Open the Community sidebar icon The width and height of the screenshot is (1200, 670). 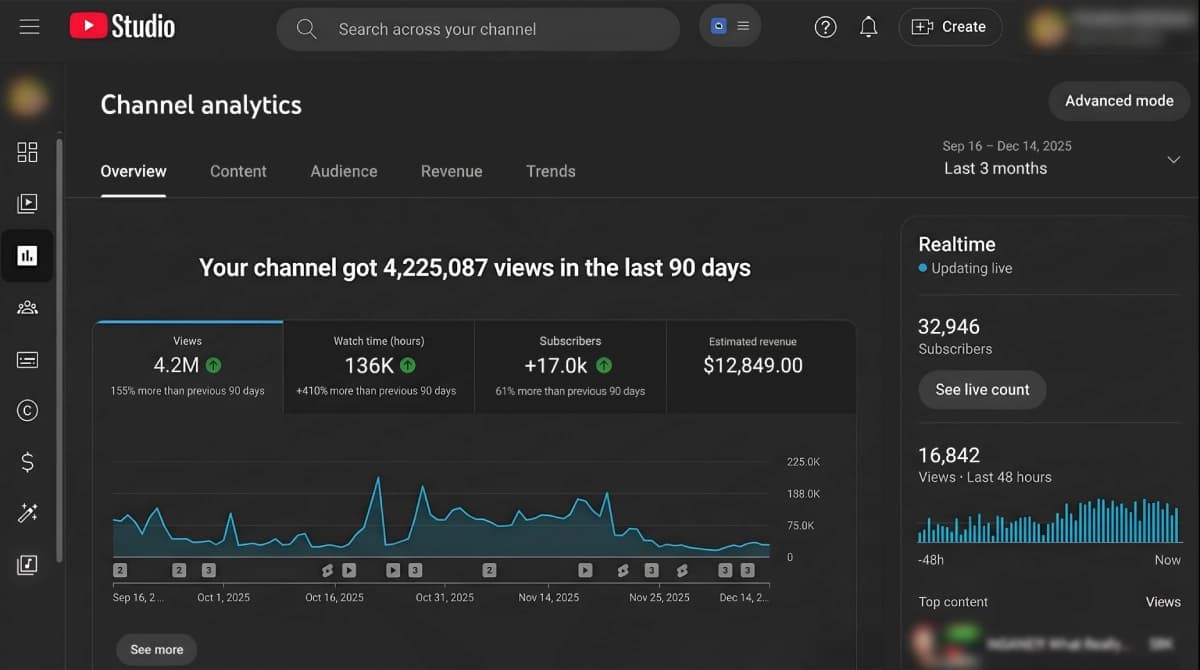pos(28,307)
